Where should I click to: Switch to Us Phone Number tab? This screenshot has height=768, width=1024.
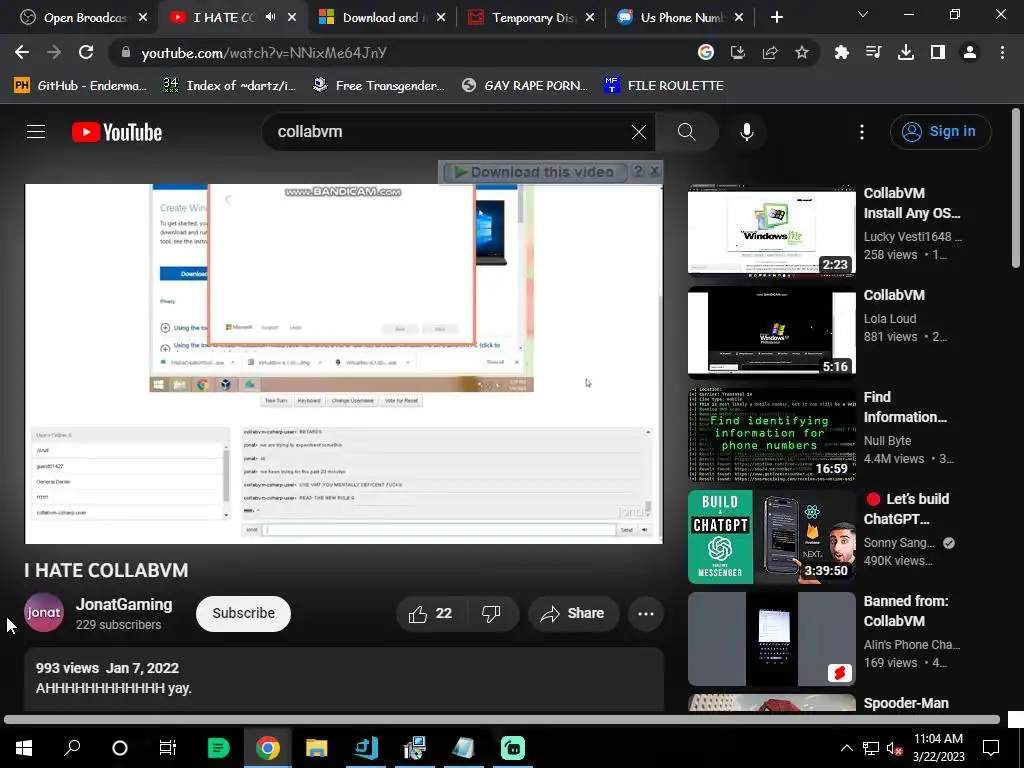tap(679, 18)
